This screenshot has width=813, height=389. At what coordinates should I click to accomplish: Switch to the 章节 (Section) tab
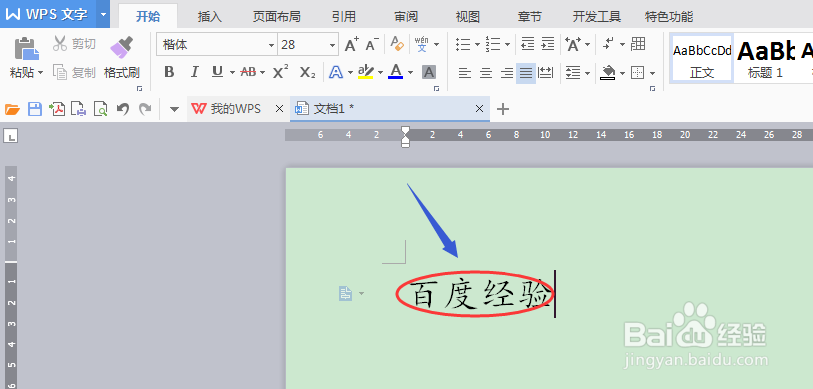click(x=529, y=17)
